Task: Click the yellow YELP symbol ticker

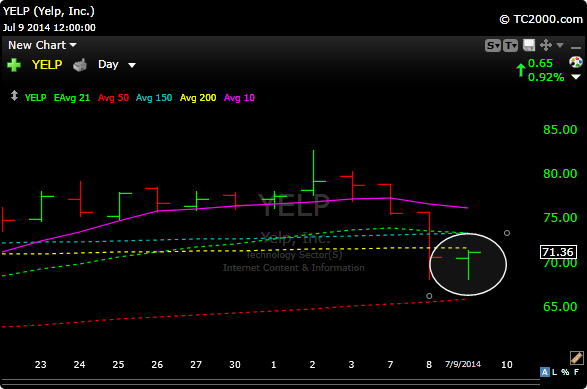Action: point(47,65)
